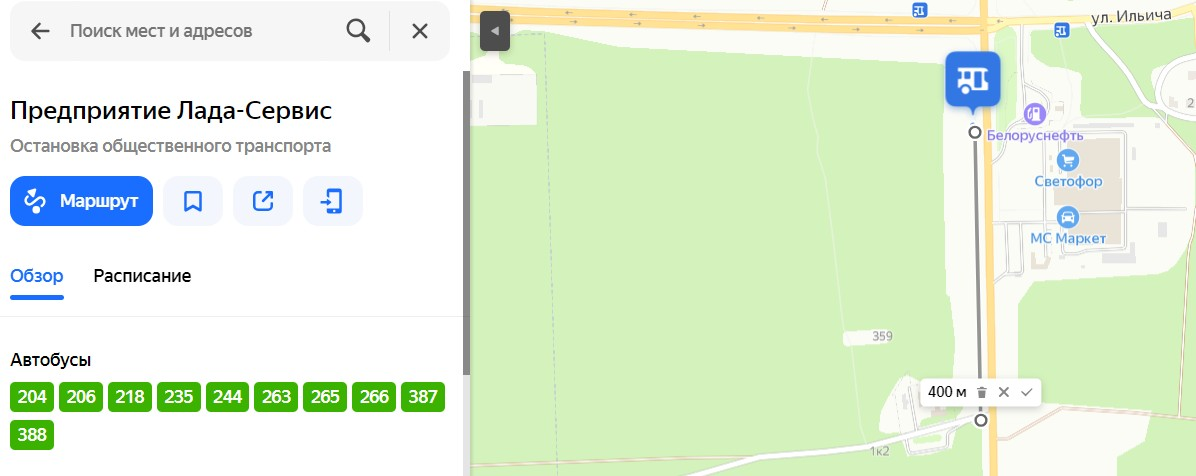The height and width of the screenshot is (476, 1196).
Task: Open the МС Маркет car marker
Action: point(1068,217)
